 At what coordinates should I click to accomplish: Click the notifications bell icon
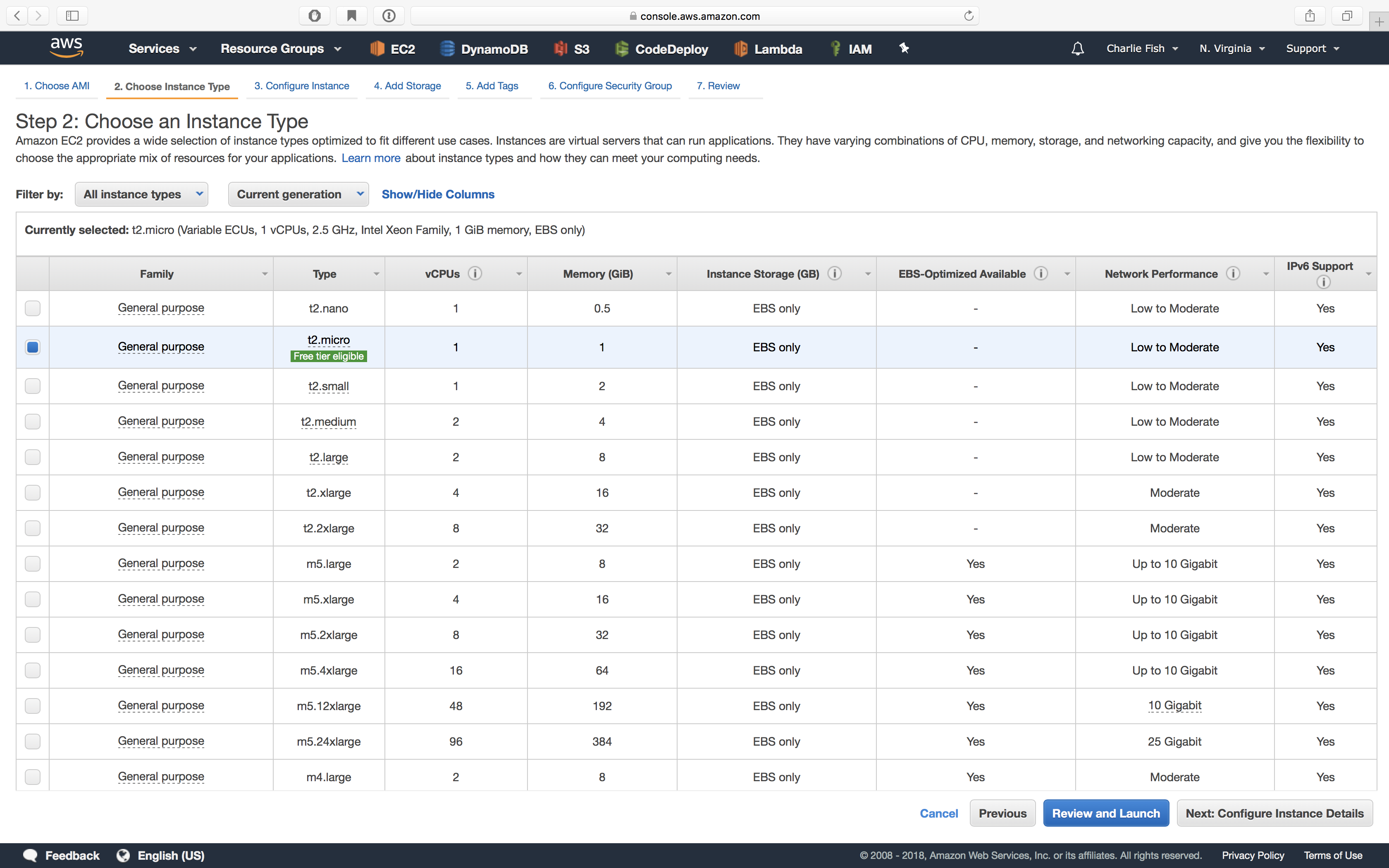1078,47
